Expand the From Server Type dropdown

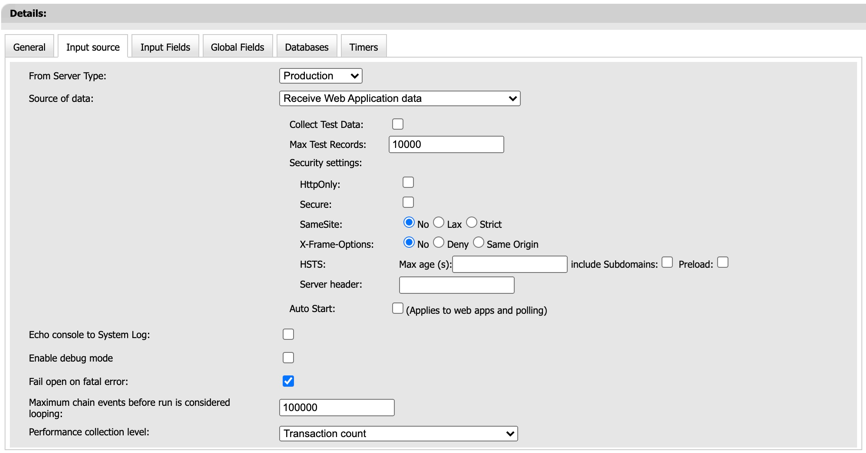pyautogui.click(x=320, y=76)
